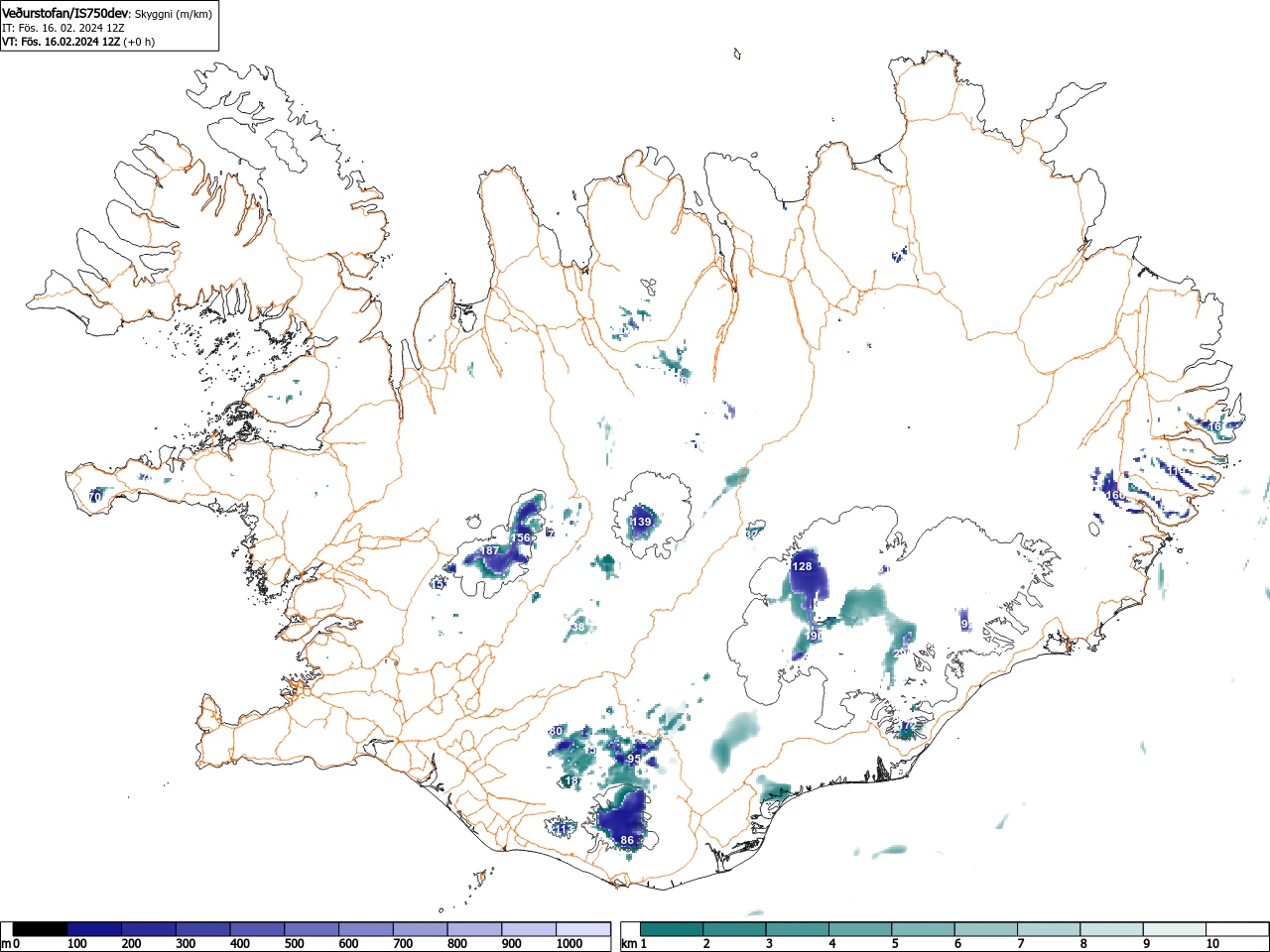Click the 9 label on the km legend
Image resolution: width=1270 pixels, height=952 pixels.
pos(1147,944)
